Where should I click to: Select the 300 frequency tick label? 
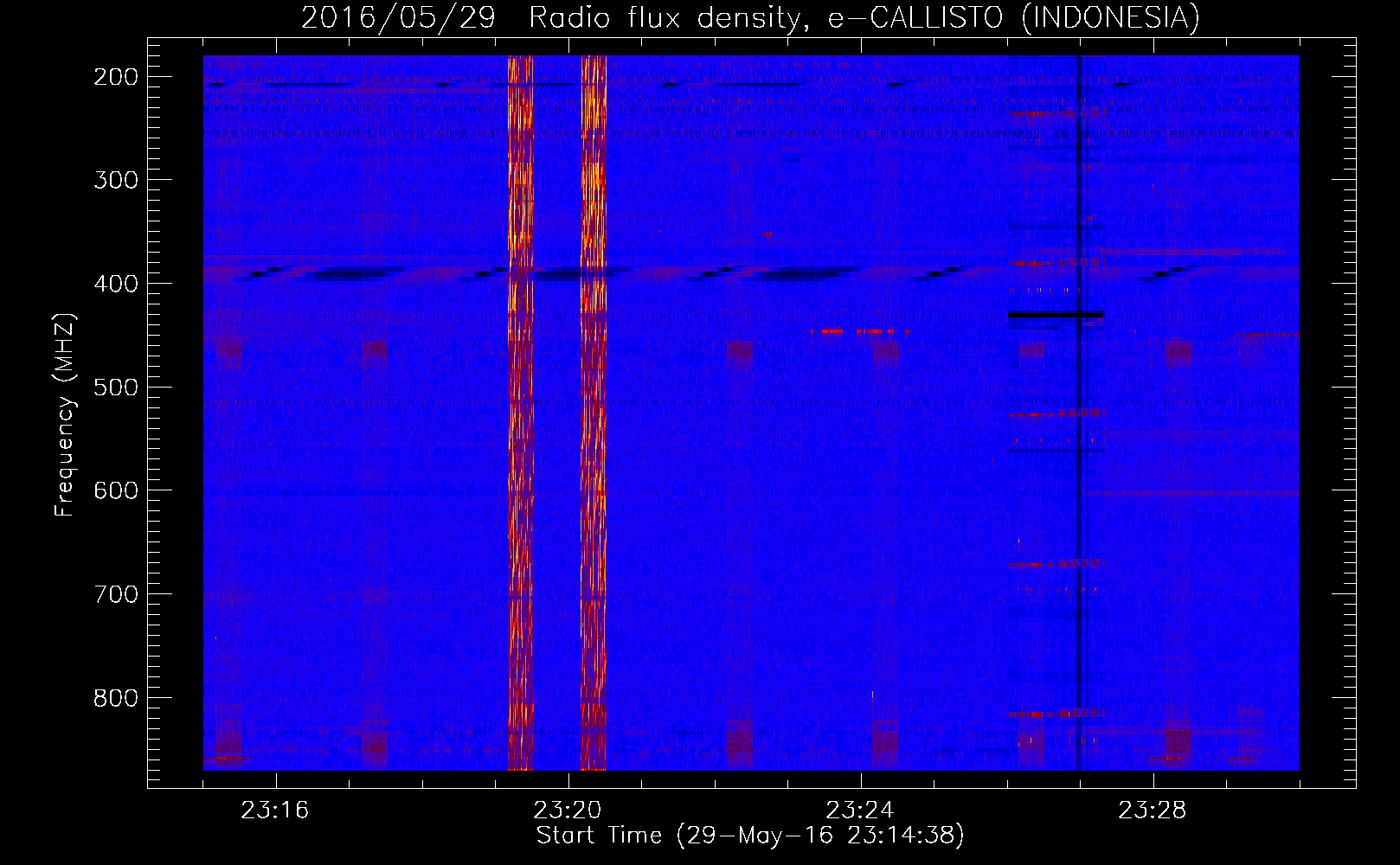[116, 180]
